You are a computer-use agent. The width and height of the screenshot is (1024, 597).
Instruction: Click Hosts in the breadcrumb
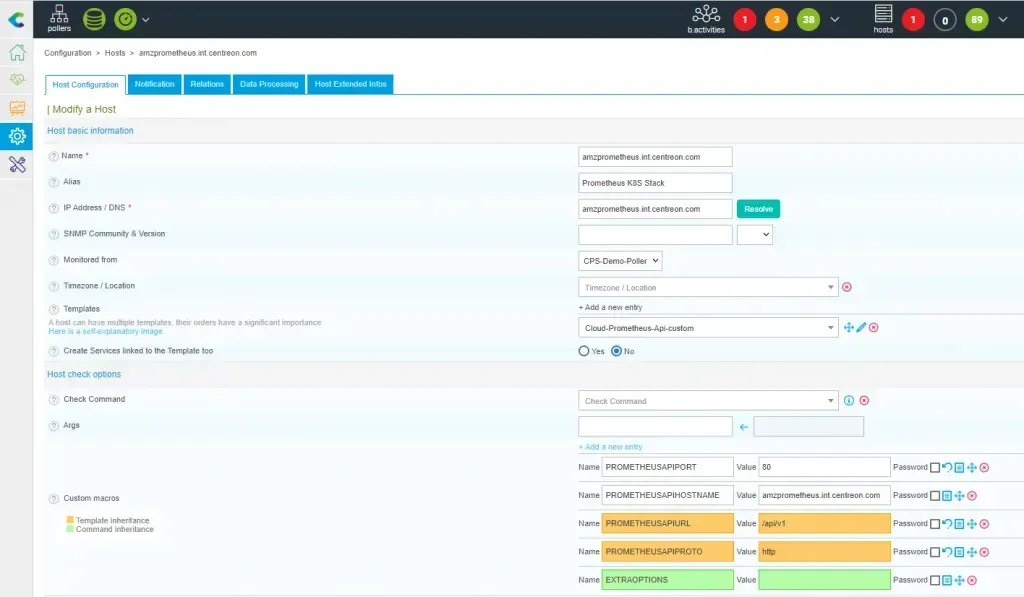115,53
